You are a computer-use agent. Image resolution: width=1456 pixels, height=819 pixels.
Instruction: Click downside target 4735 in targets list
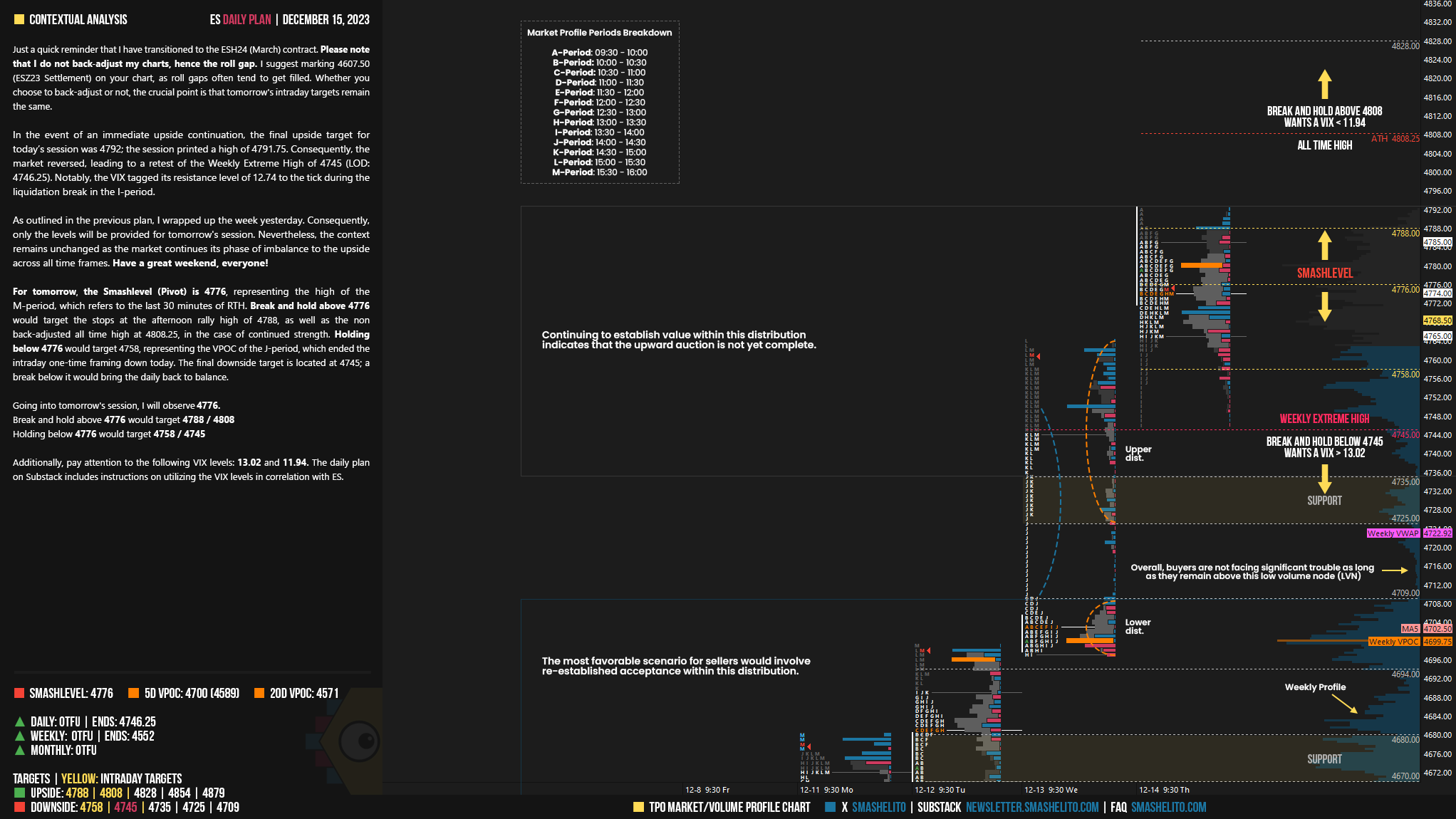[160, 807]
